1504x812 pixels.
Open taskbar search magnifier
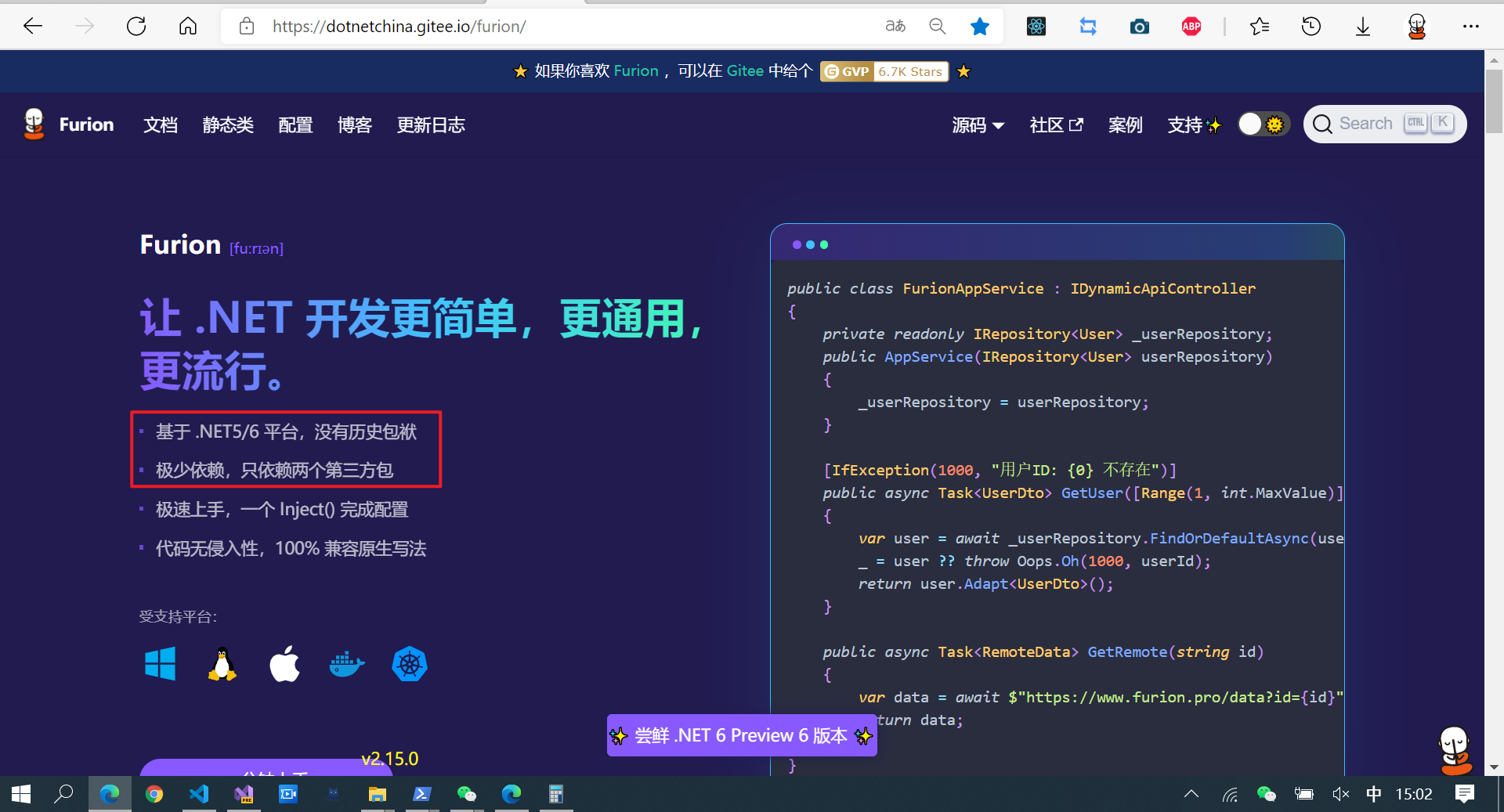pos(63,794)
